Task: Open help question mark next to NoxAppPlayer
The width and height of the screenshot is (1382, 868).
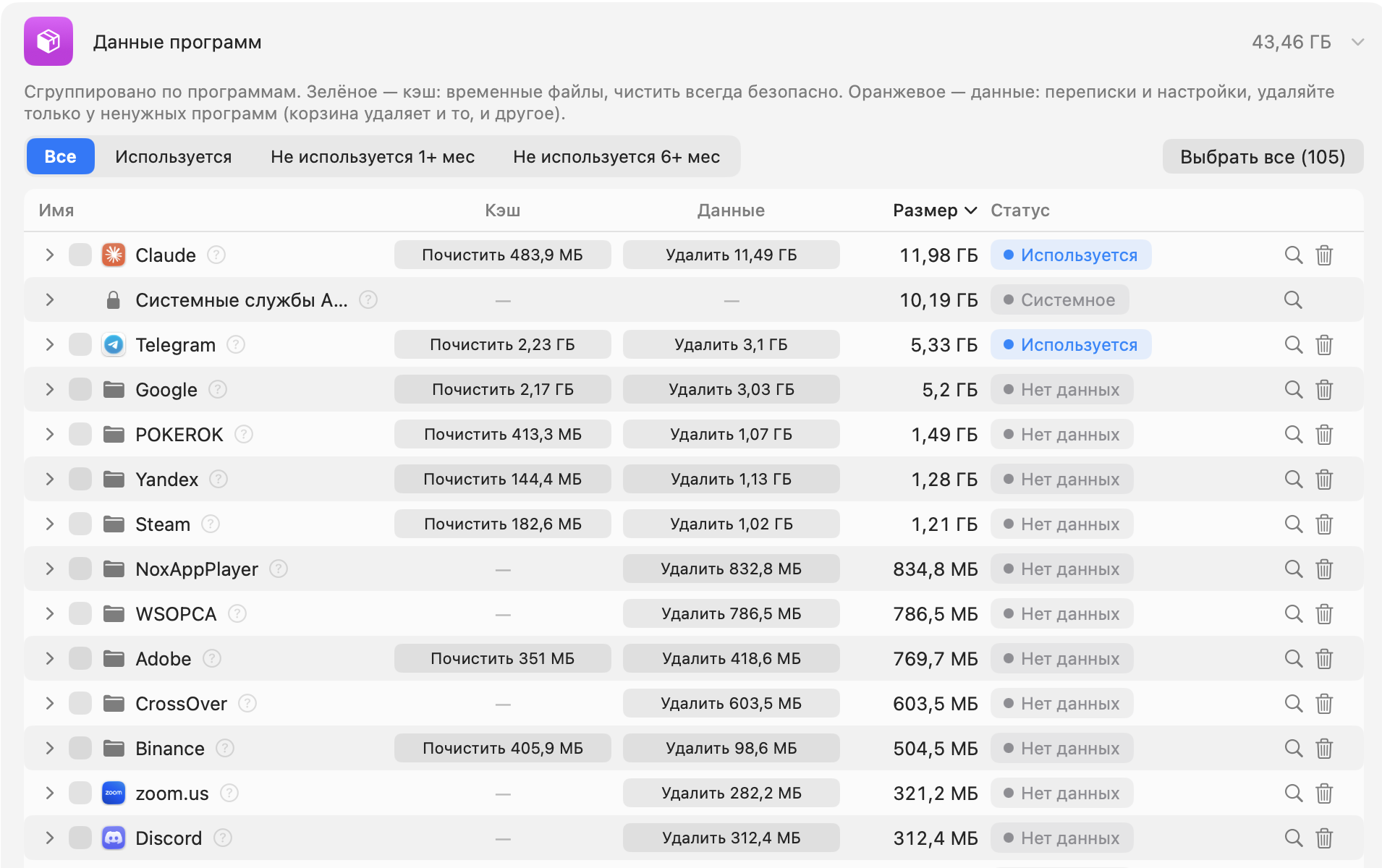Action: pyautogui.click(x=279, y=569)
